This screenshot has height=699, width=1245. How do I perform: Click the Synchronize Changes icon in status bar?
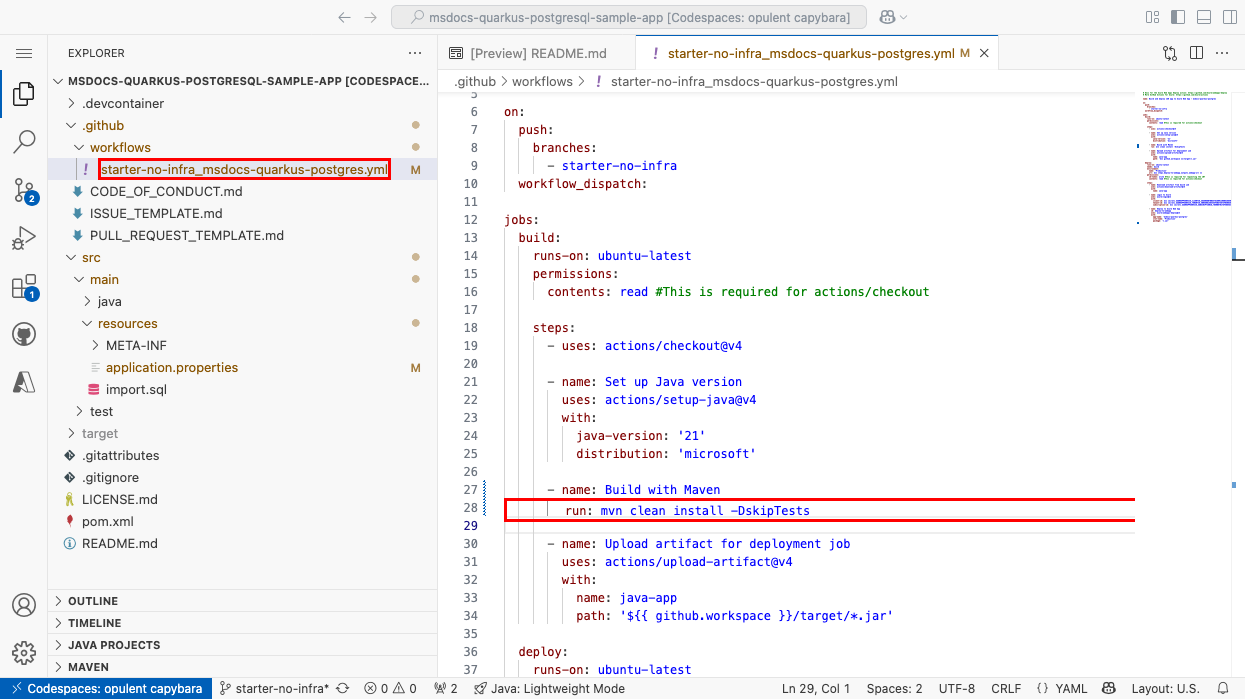pos(343,688)
